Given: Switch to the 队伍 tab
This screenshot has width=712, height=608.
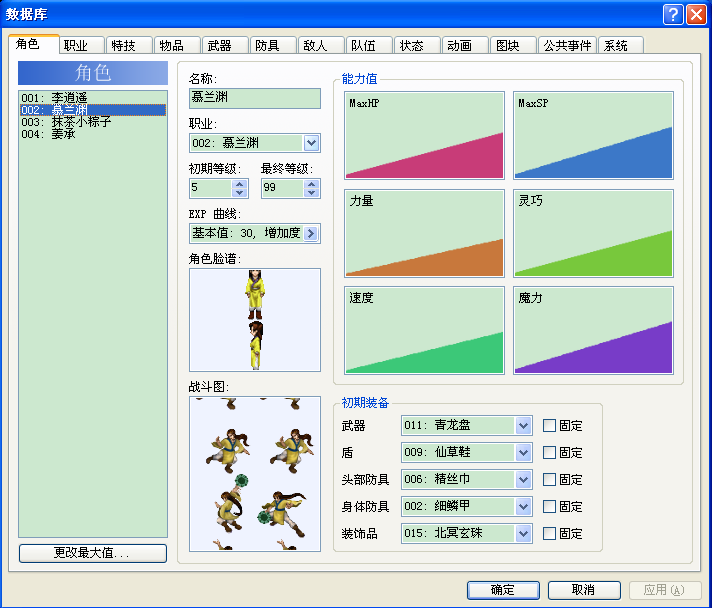Looking at the screenshot, I should click(x=370, y=45).
